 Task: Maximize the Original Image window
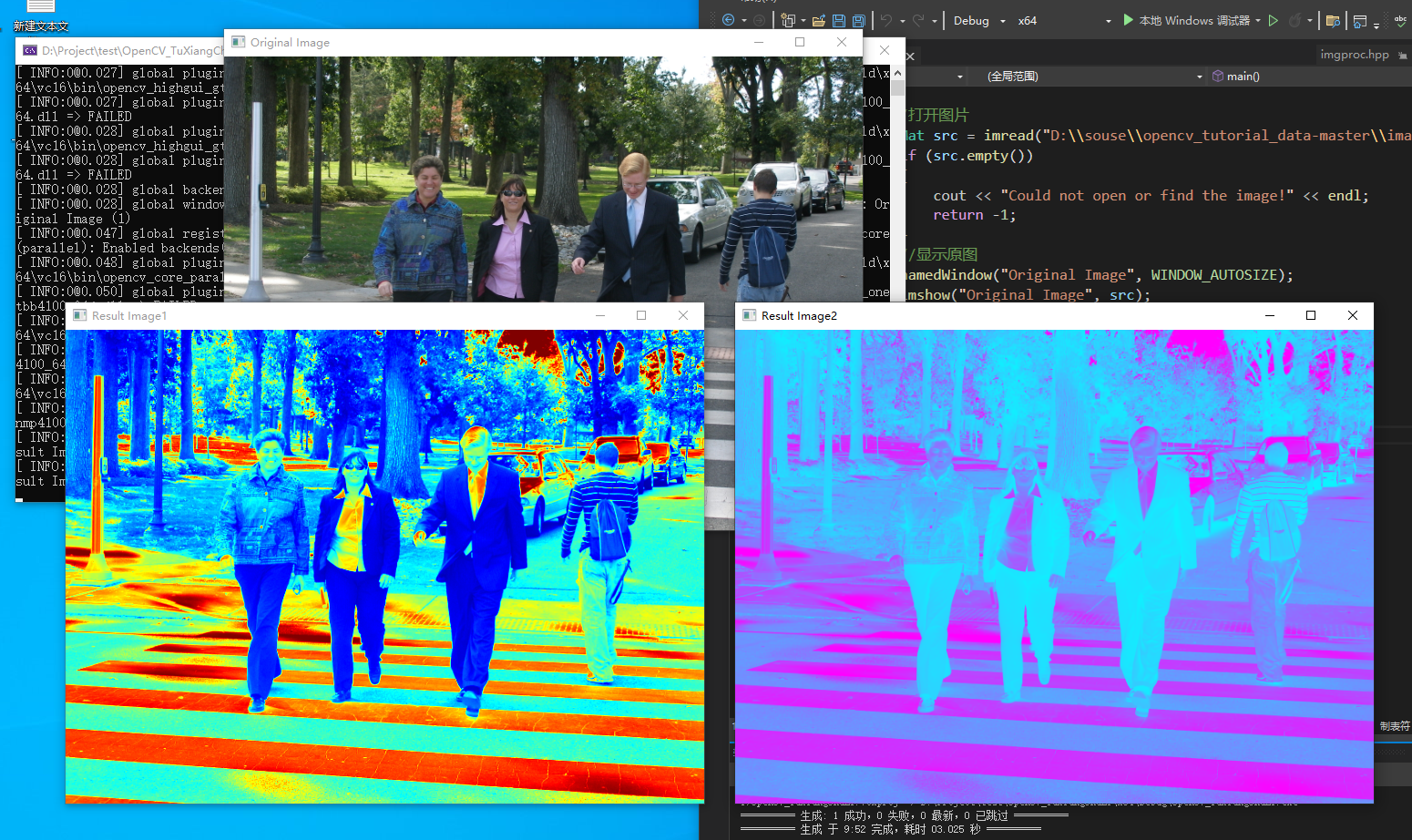point(800,42)
